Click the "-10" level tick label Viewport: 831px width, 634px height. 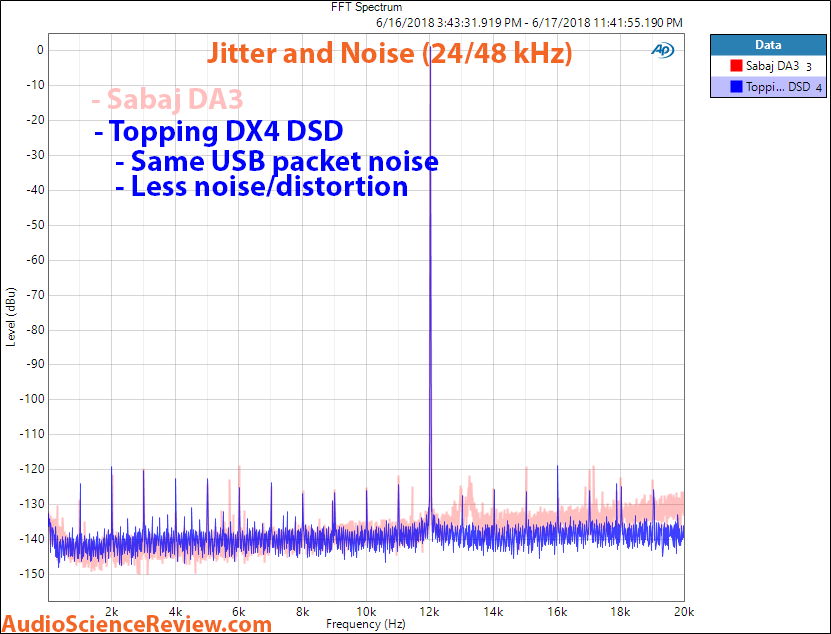tap(36, 85)
